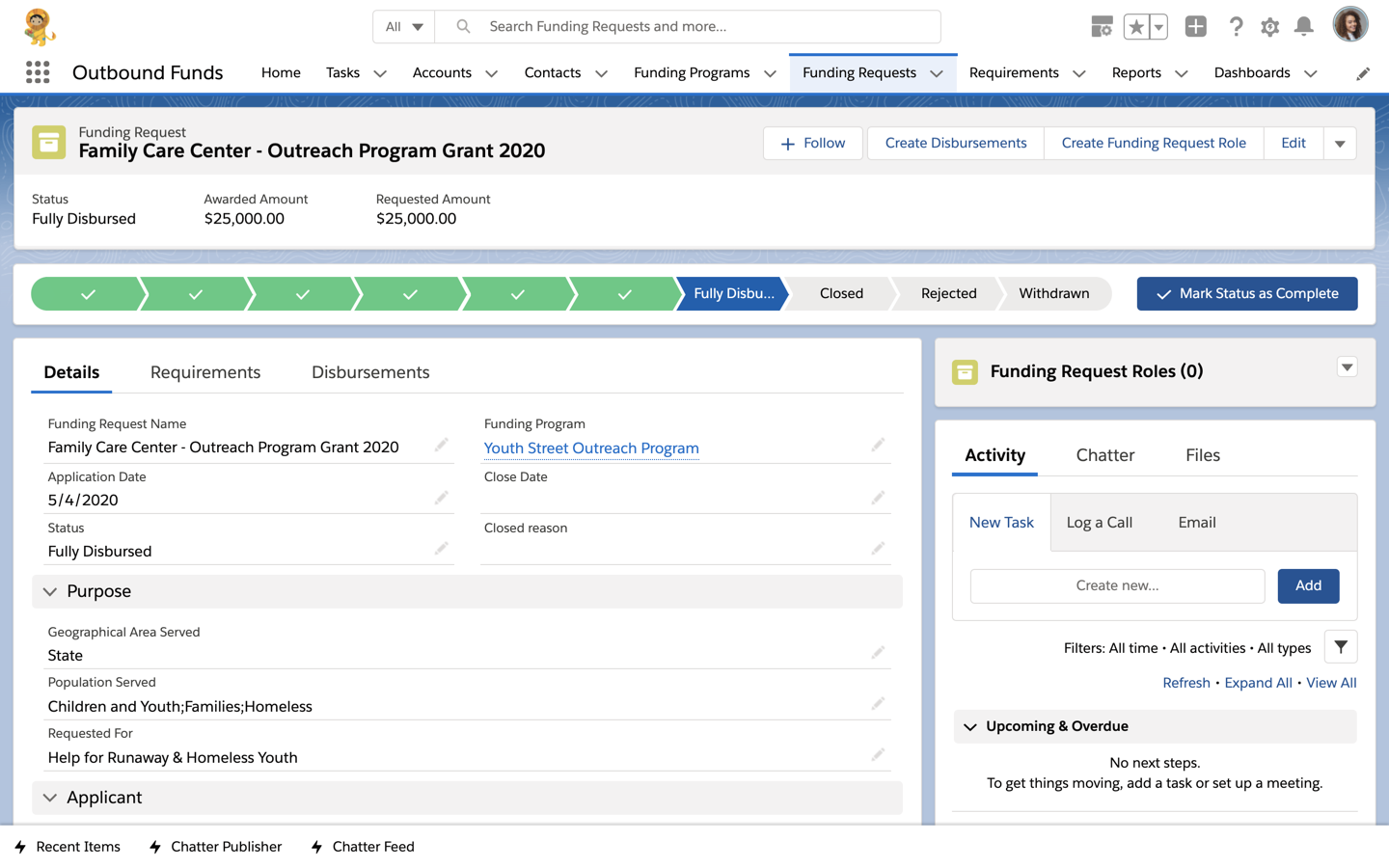Collapse the Purpose section
This screenshot has width=1389, height=868.
pyautogui.click(x=50, y=591)
